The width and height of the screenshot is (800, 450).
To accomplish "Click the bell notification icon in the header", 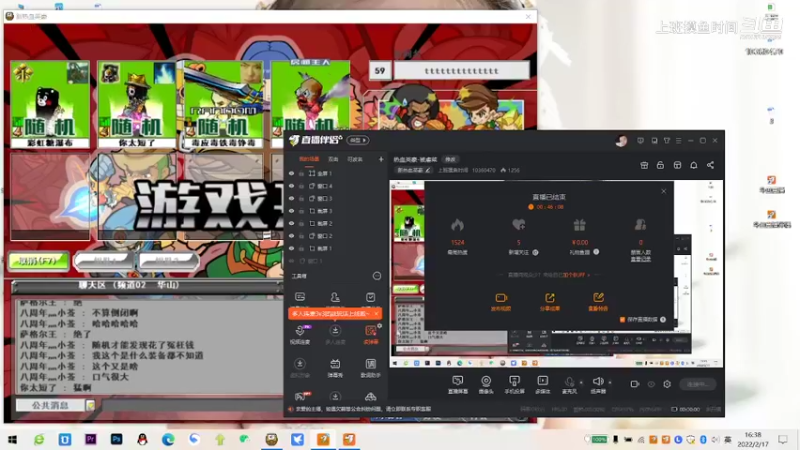I will pos(694,165).
